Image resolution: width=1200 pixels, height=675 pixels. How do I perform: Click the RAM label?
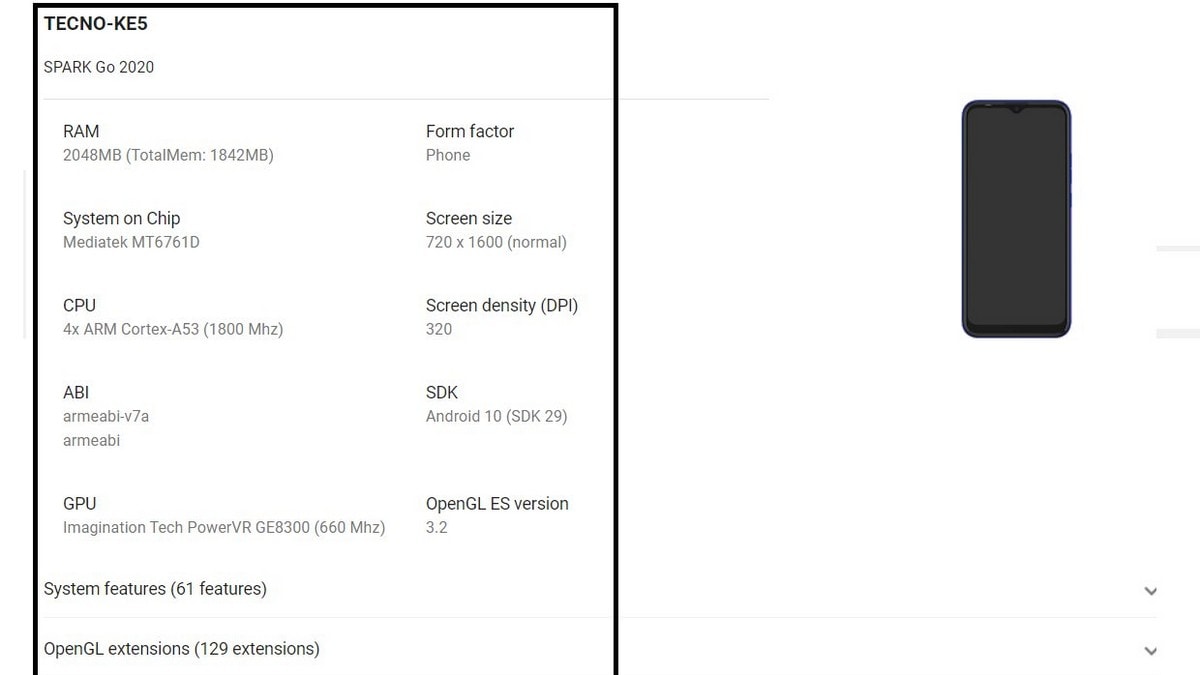81,131
